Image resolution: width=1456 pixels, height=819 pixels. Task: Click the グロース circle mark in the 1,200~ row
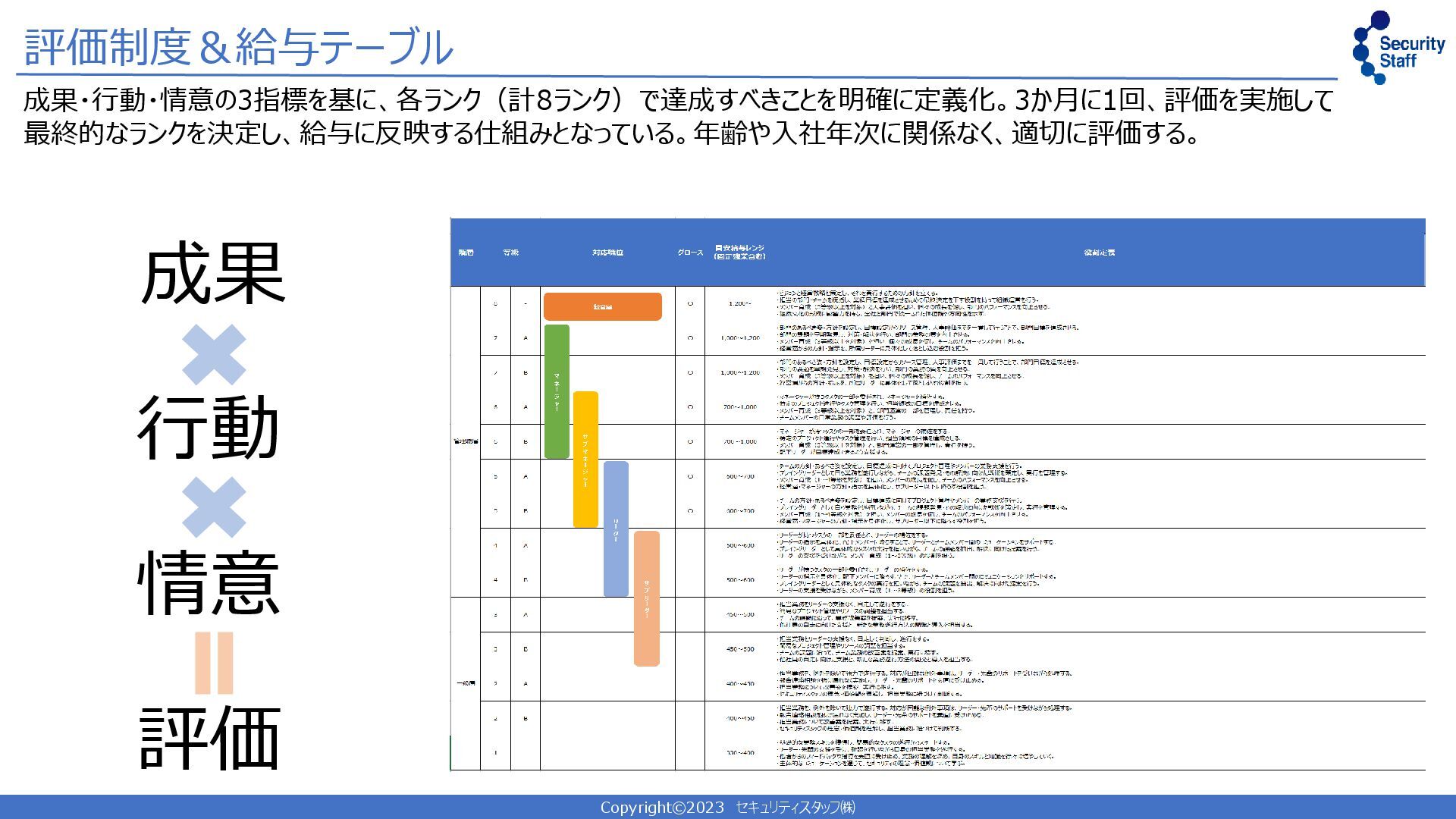690,303
